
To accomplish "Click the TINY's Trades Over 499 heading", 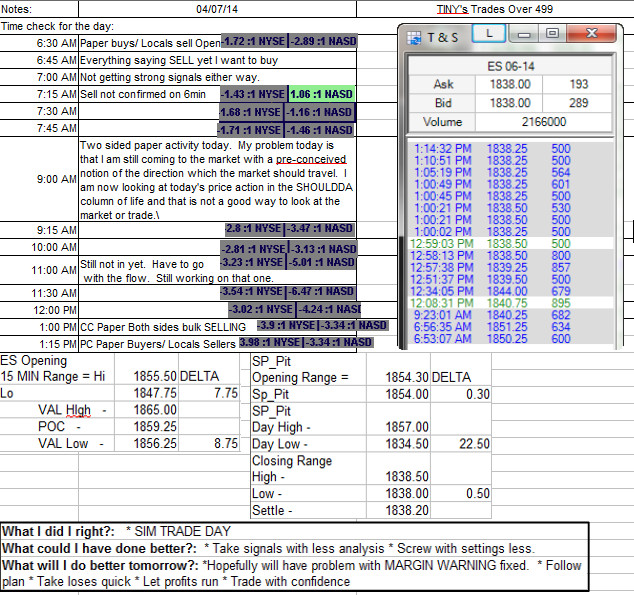I will [495, 9].
